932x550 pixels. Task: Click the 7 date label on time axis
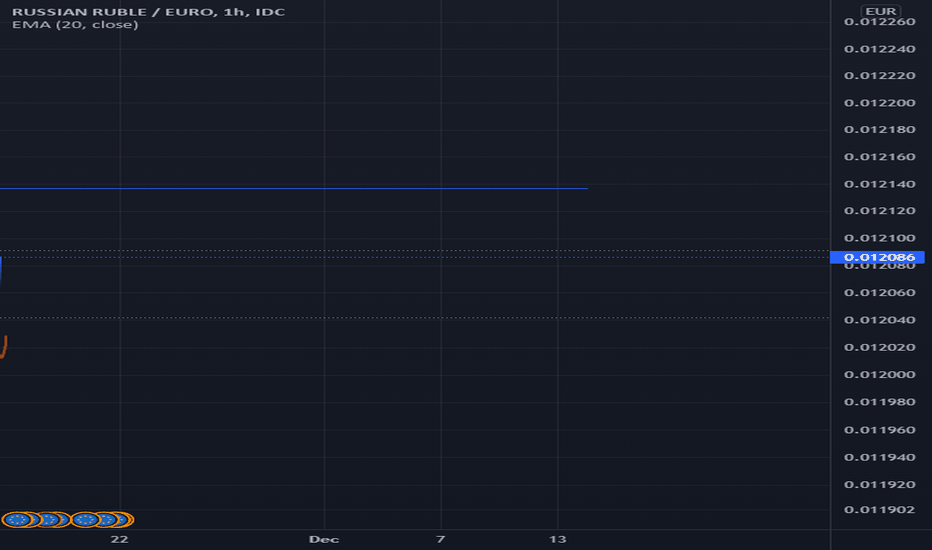(x=440, y=539)
